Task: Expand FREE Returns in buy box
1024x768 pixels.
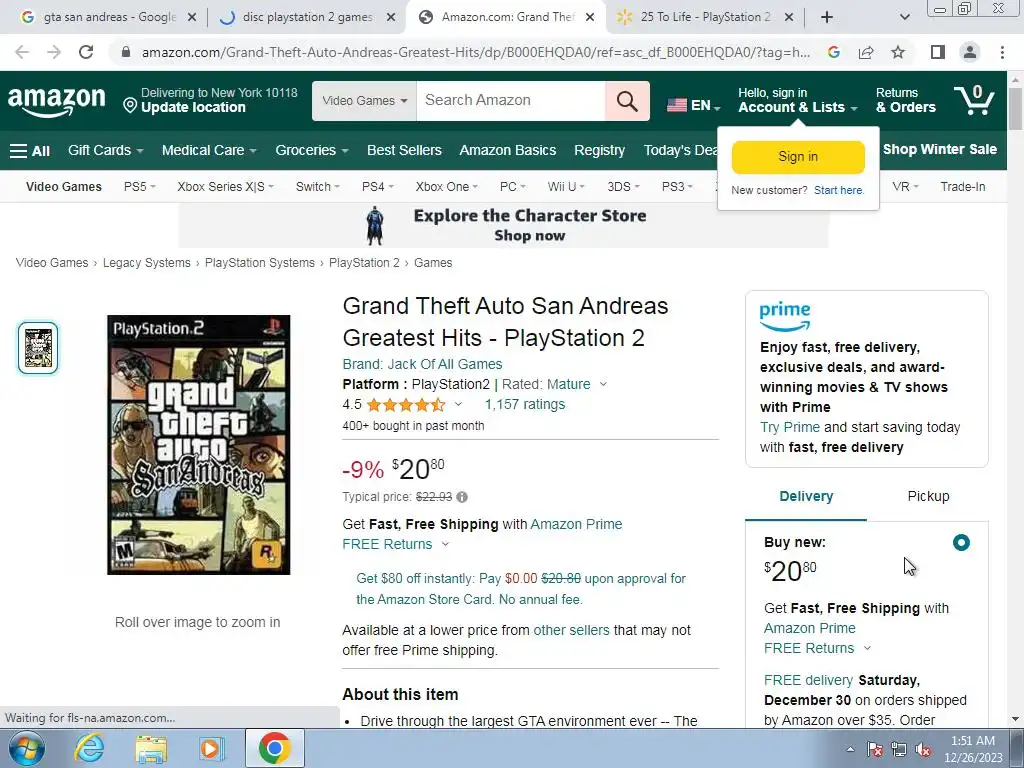Action: tap(867, 648)
